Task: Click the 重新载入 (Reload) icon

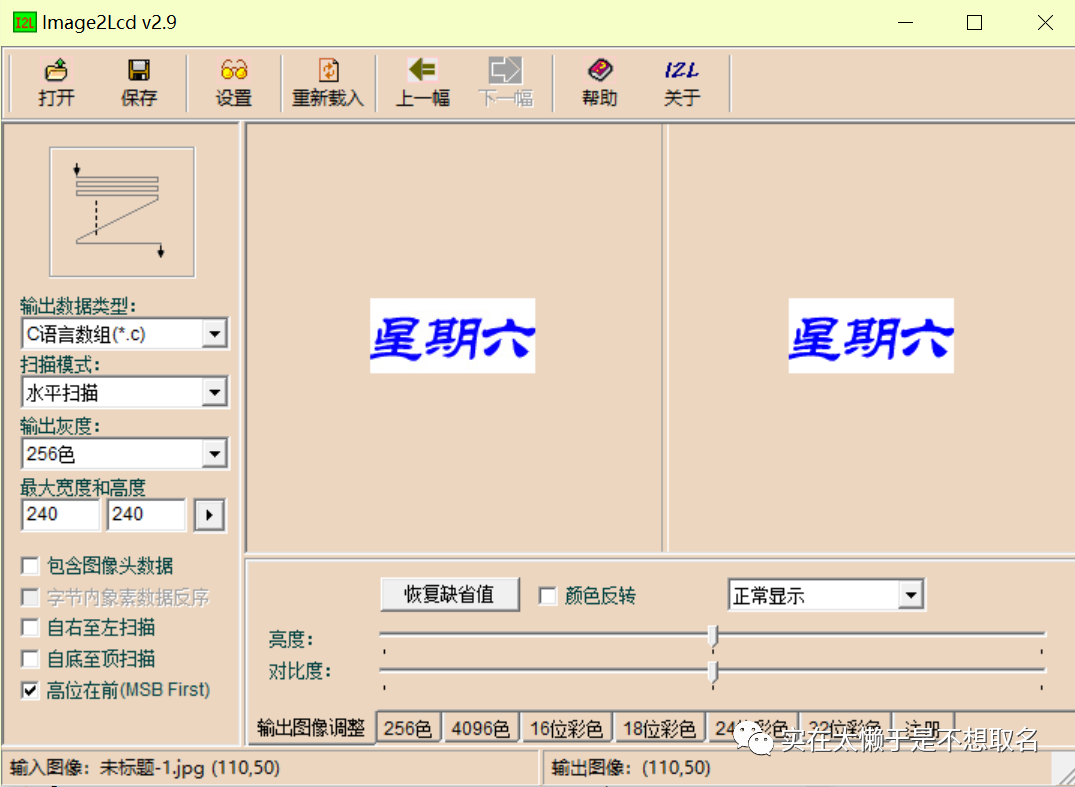Action: pos(328,71)
